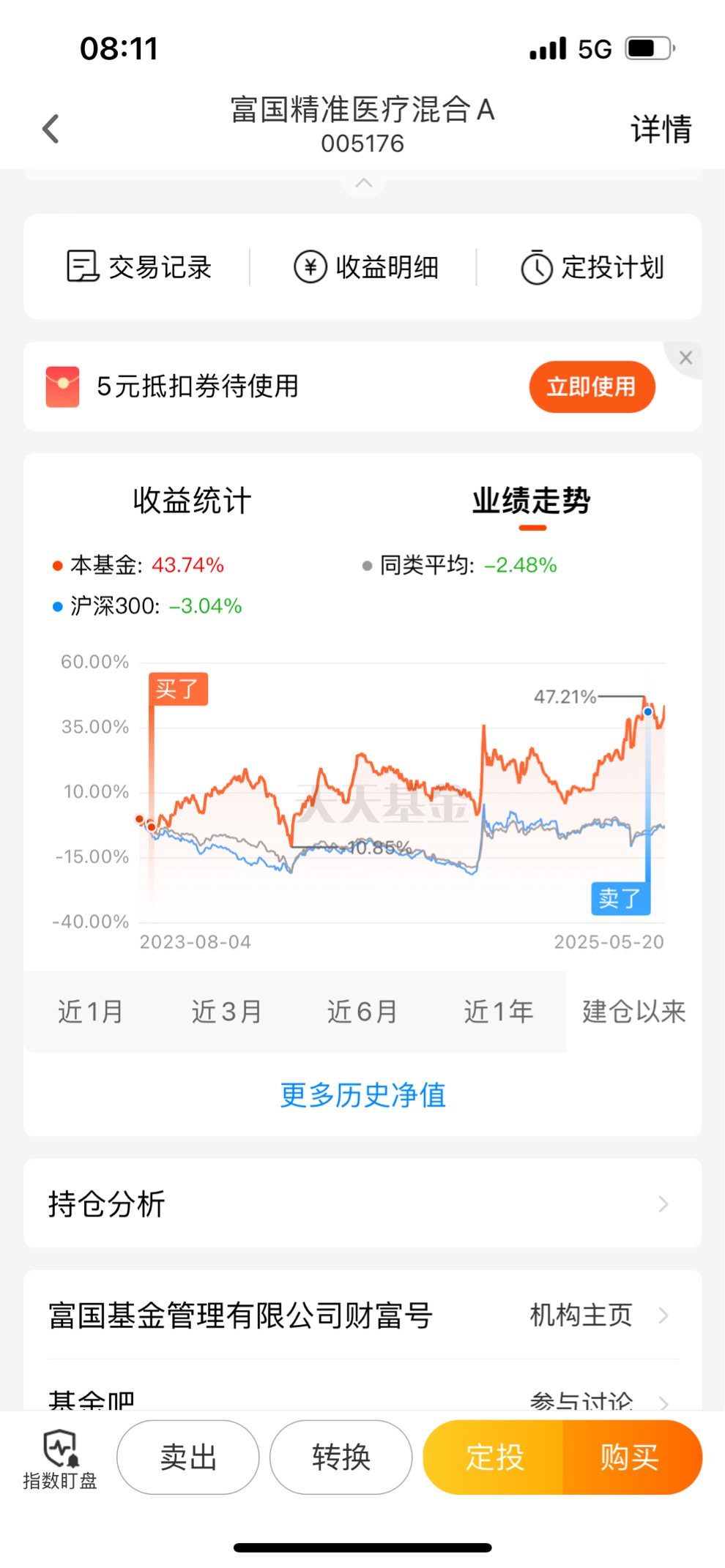Open 机构主页 via its chevron

point(663,1315)
